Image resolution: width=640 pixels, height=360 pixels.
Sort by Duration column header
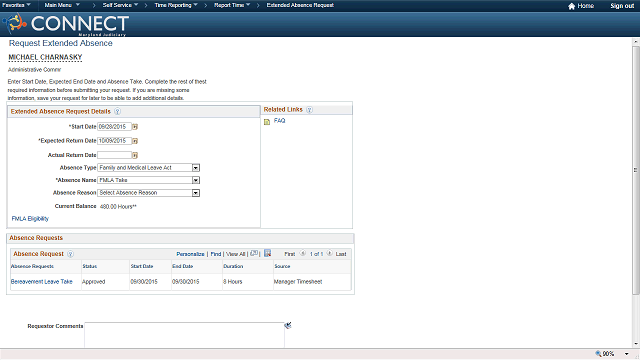(x=233, y=266)
